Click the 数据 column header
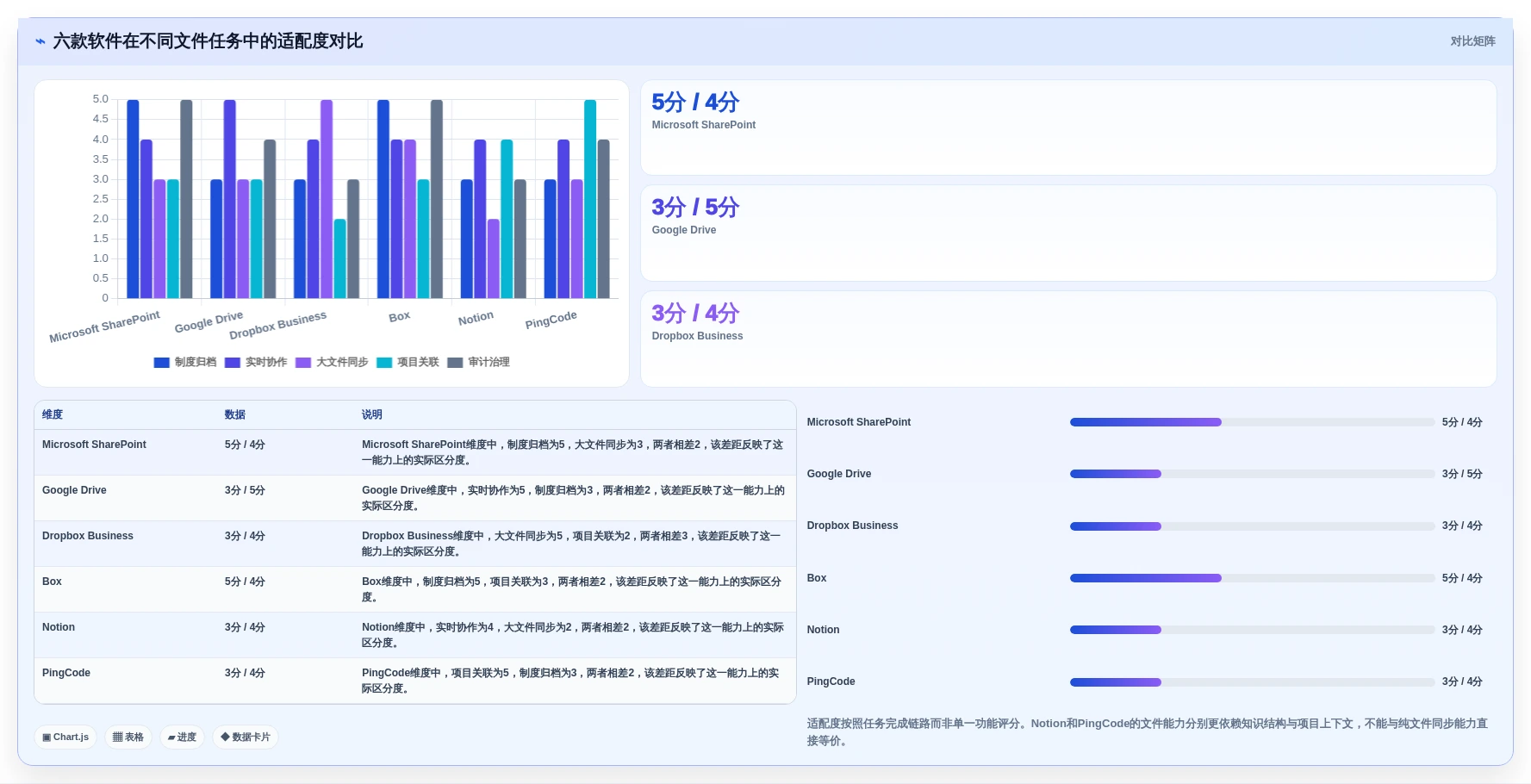Image resolution: width=1531 pixels, height=784 pixels. point(235,414)
